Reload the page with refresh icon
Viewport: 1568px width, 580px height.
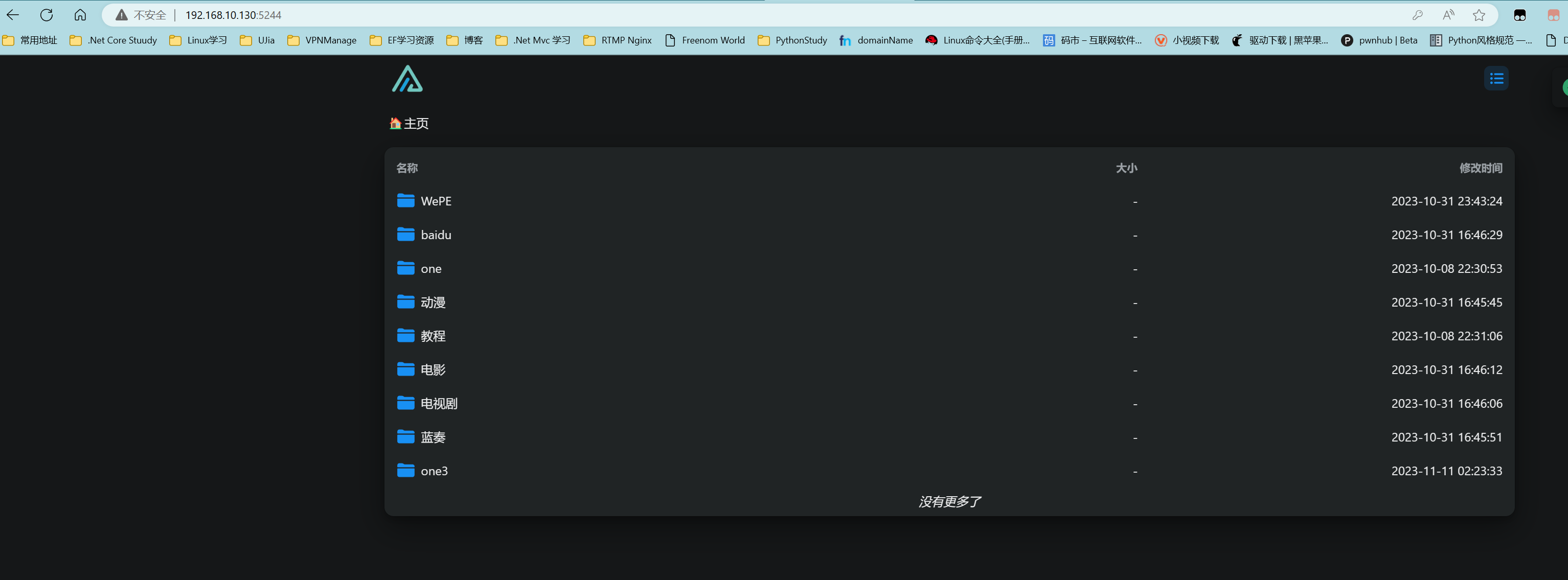(x=46, y=15)
